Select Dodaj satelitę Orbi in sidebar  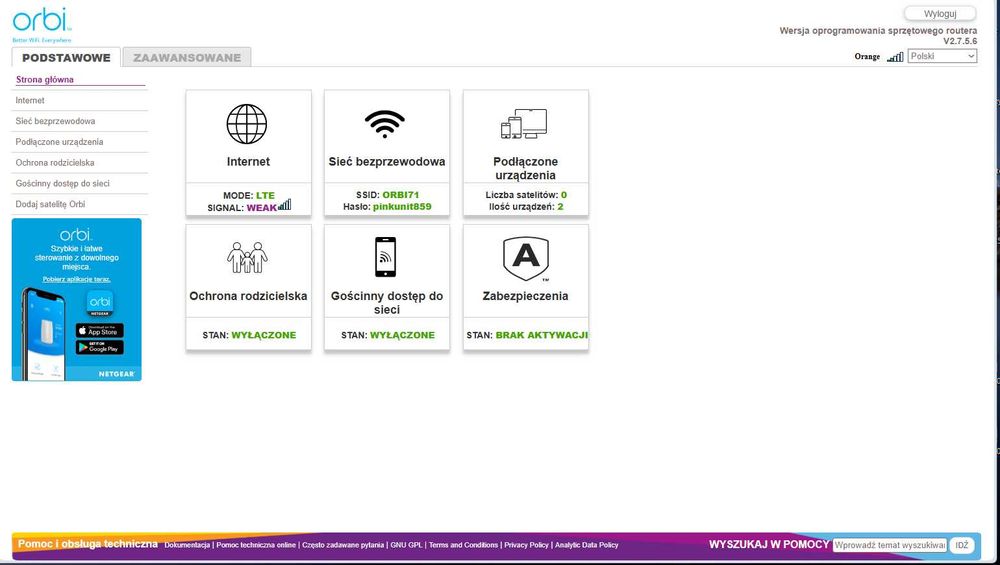(50, 204)
